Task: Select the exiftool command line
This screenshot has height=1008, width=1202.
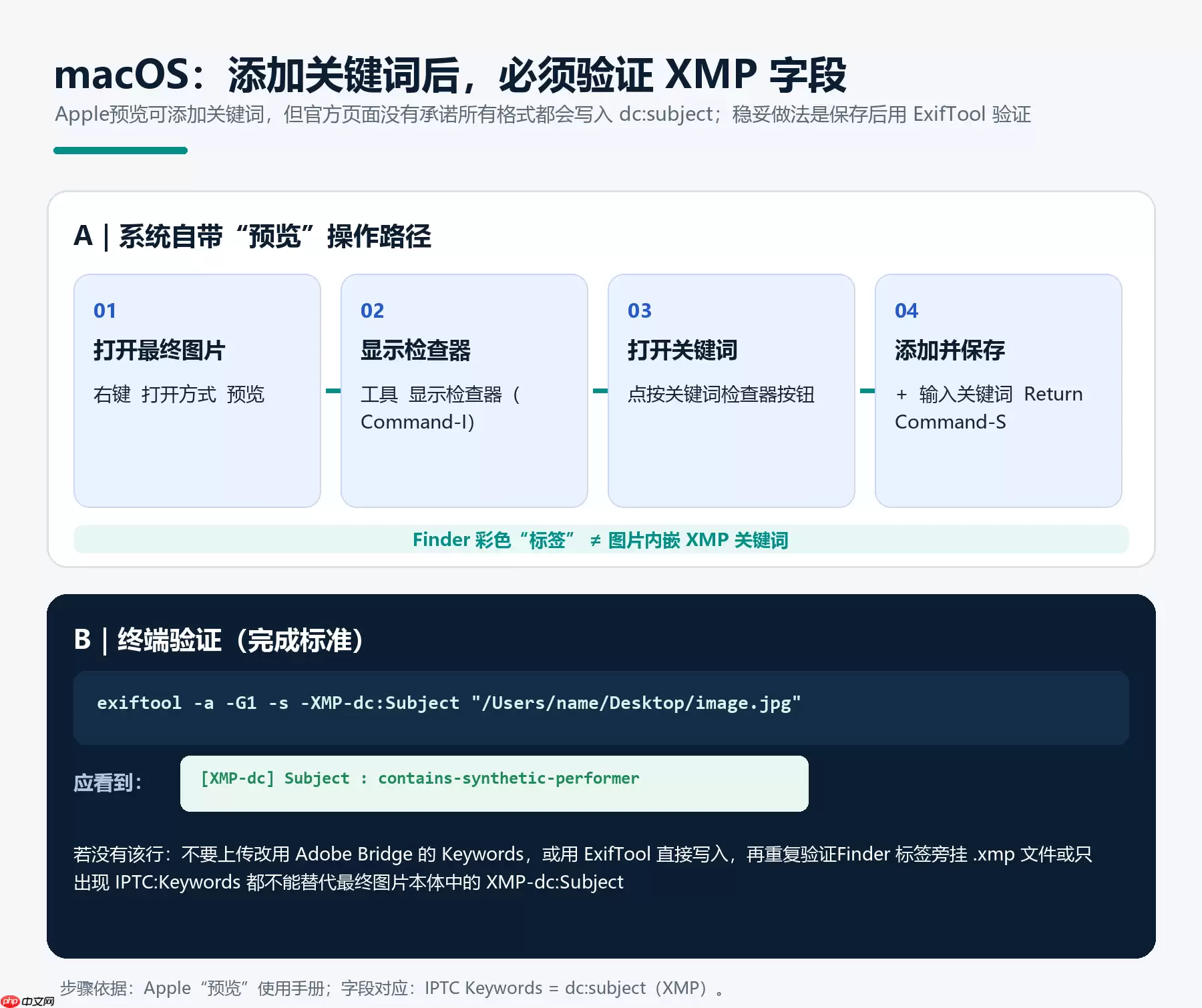Action: [449, 703]
